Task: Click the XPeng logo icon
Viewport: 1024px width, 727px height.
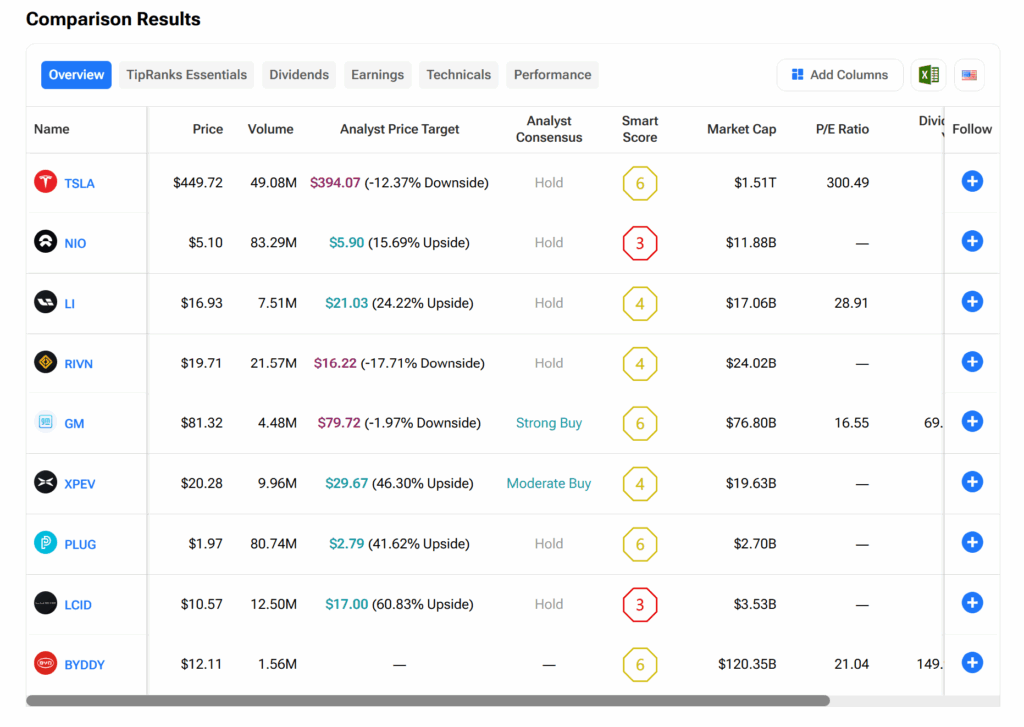Action: pos(46,483)
